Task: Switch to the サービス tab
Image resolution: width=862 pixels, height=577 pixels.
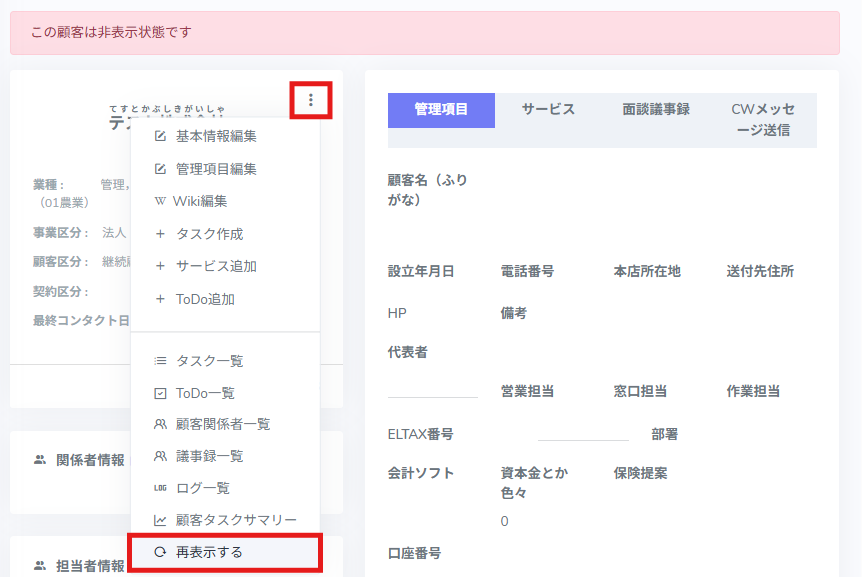Action: (548, 110)
